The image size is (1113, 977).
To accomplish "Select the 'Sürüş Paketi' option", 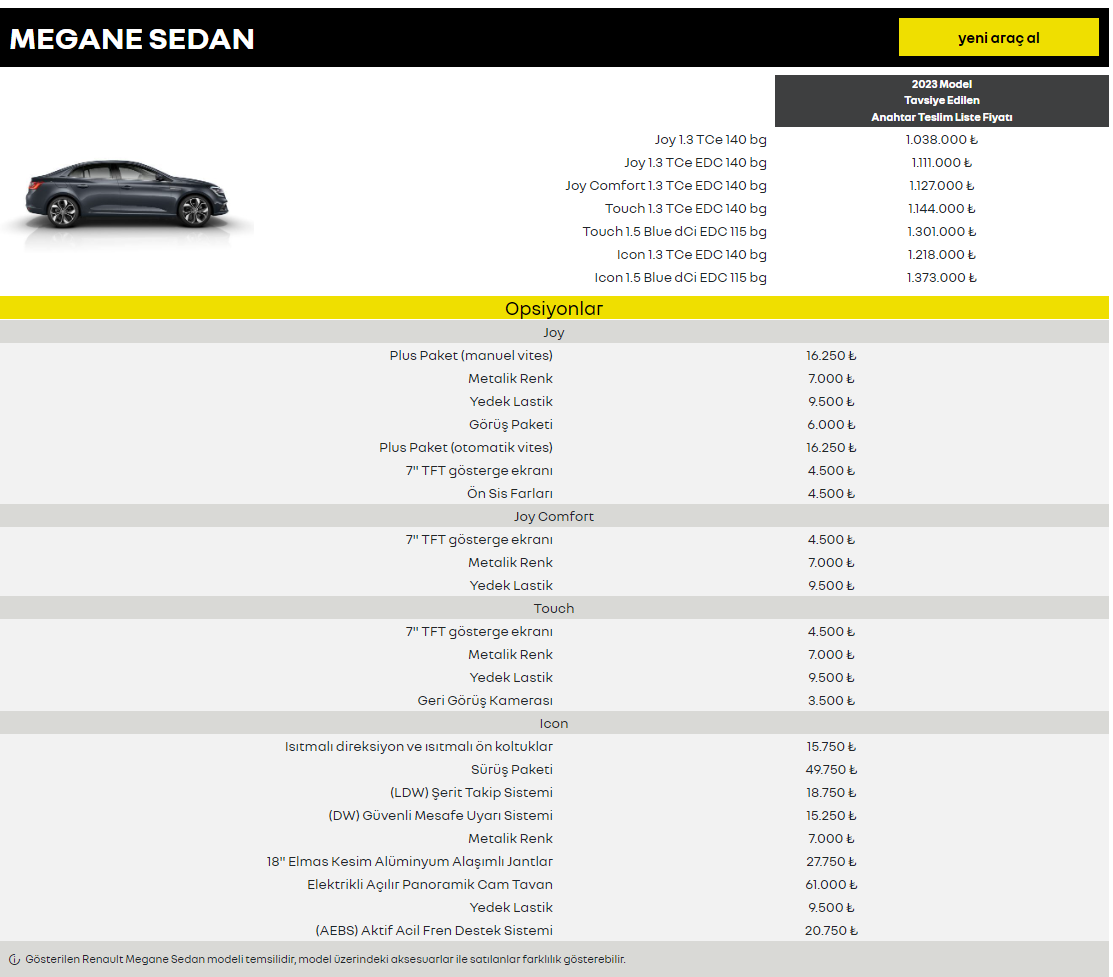I will click(x=512, y=770).
